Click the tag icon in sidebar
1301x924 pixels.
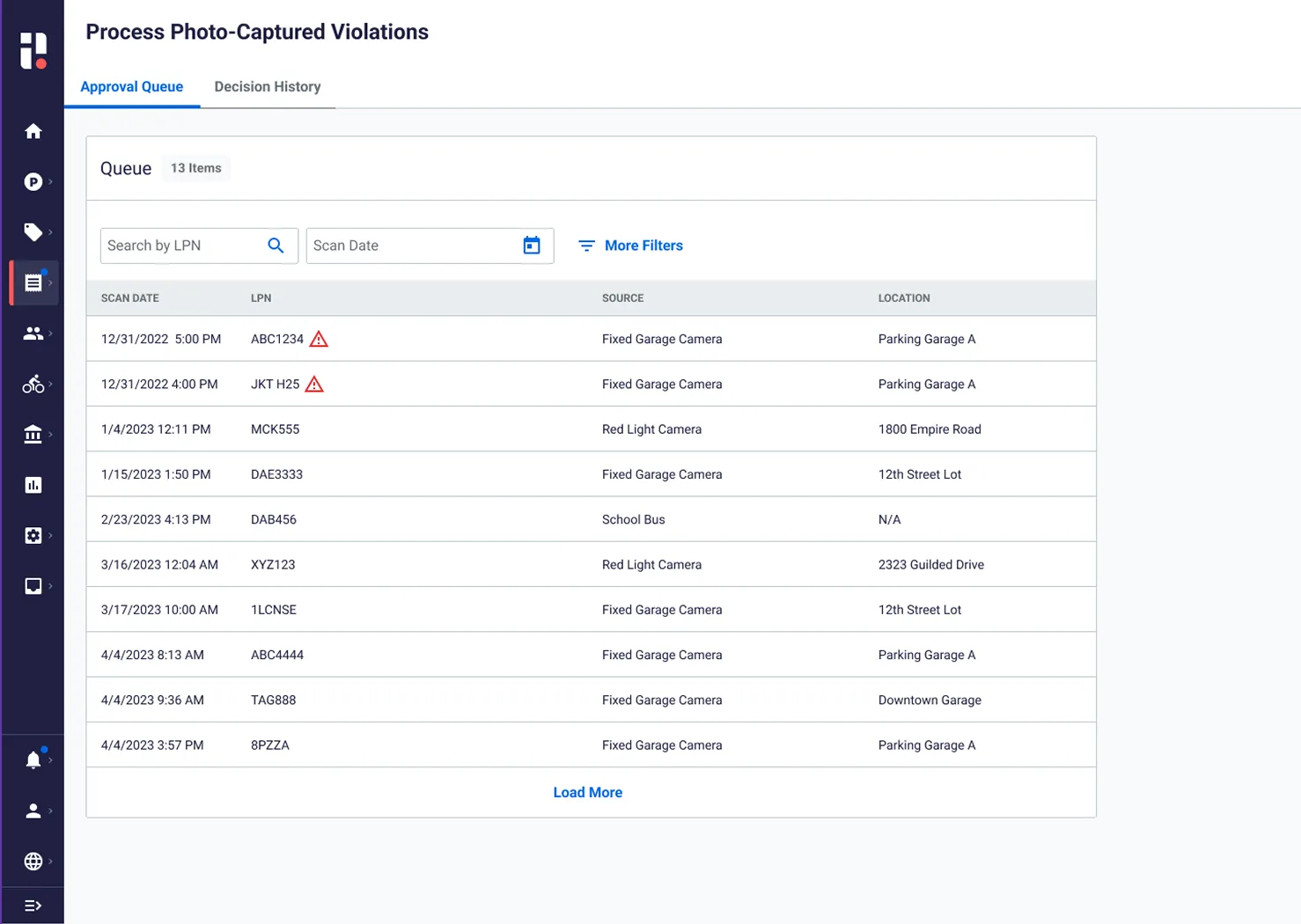pyautogui.click(x=33, y=232)
